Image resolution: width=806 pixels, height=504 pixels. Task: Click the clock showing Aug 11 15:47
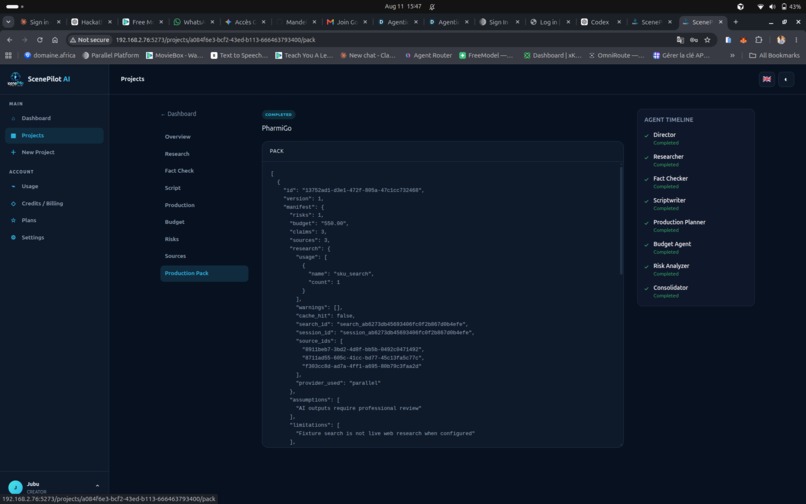point(402,7)
